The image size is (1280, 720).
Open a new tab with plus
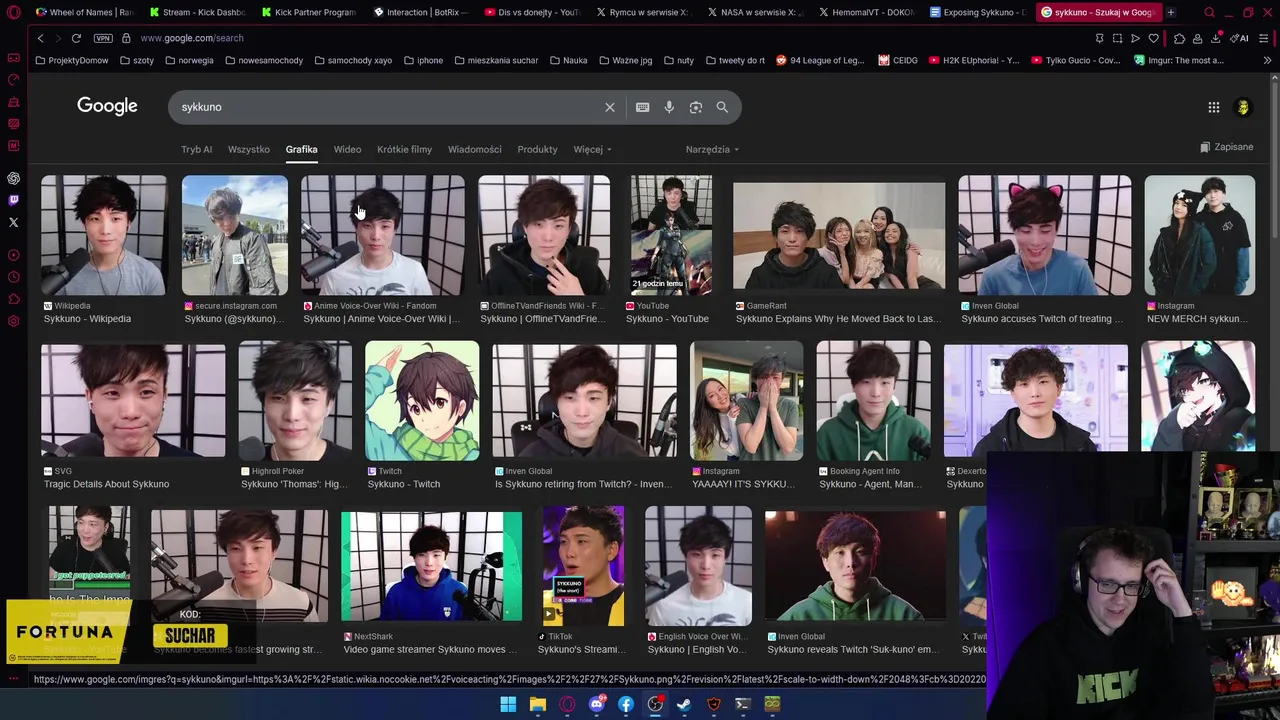1171,12
